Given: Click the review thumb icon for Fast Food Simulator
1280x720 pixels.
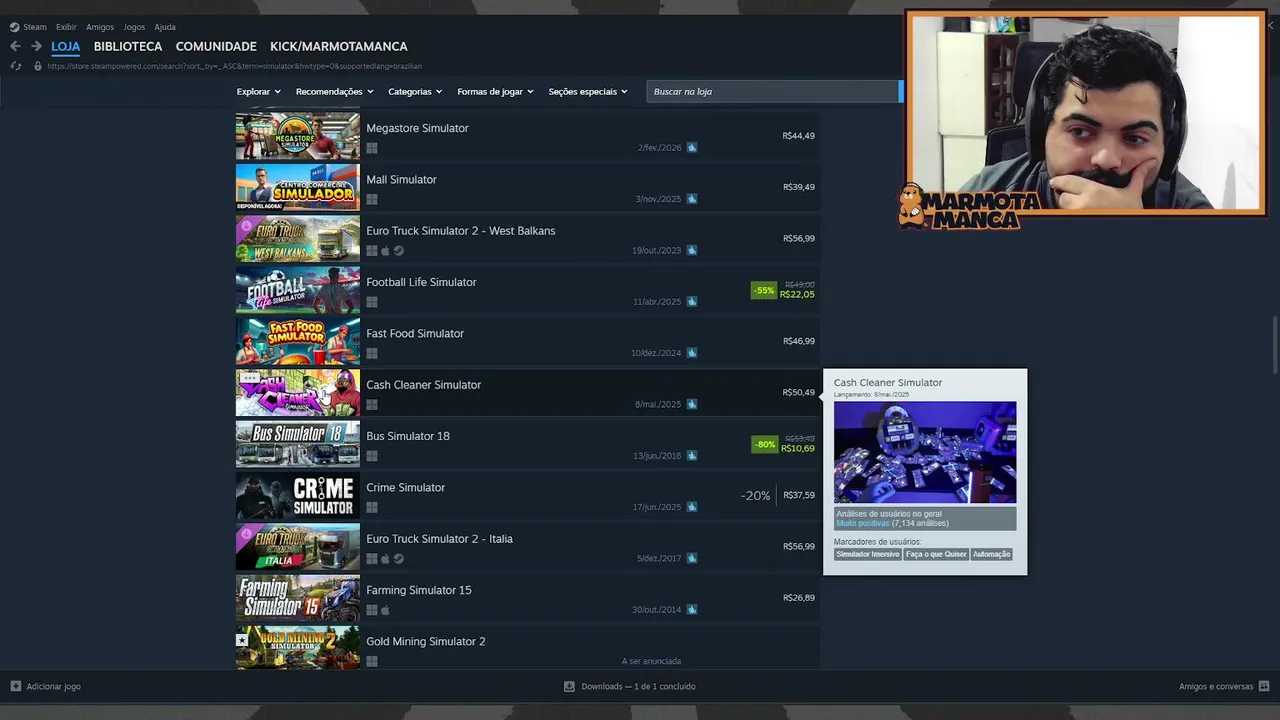Looking at the screenshot, I should [x=692, y=353].
